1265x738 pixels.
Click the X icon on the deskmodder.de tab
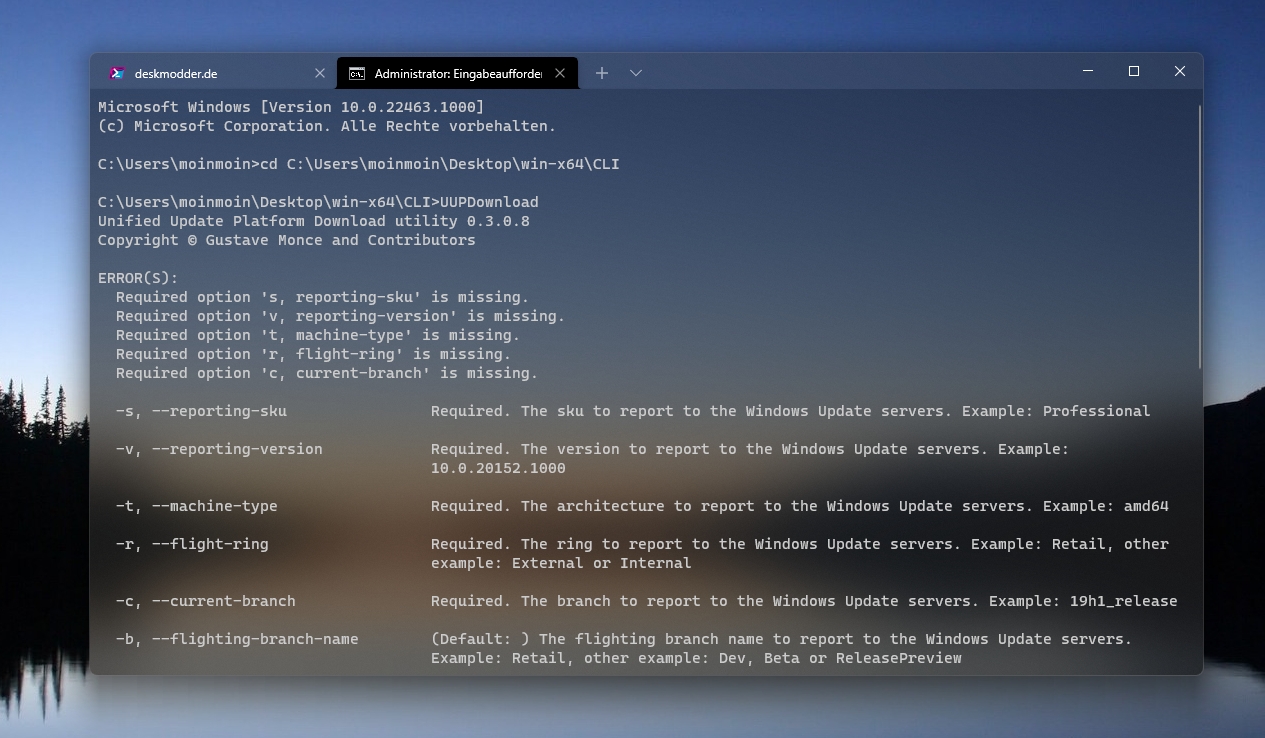point(319,73)
